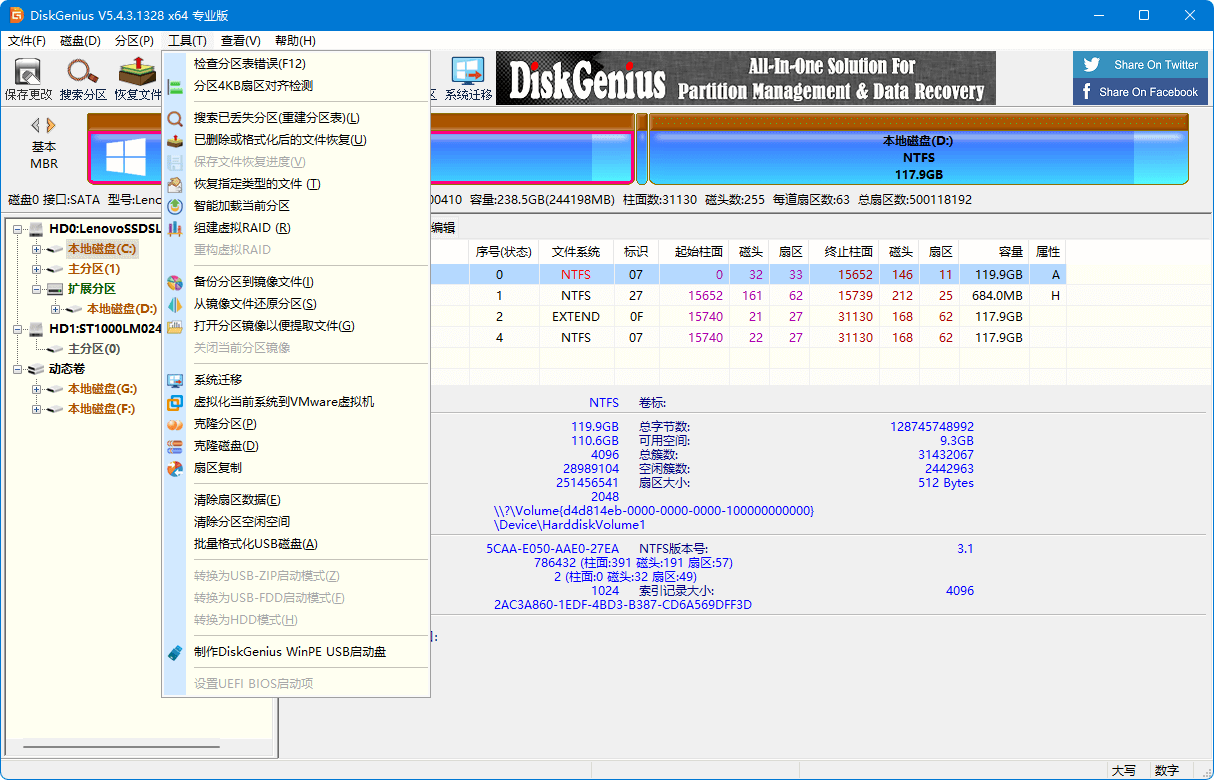Choose 检查分区表错误(F12) from the menu
The image size is (1214, 780).
coord(296,64)
